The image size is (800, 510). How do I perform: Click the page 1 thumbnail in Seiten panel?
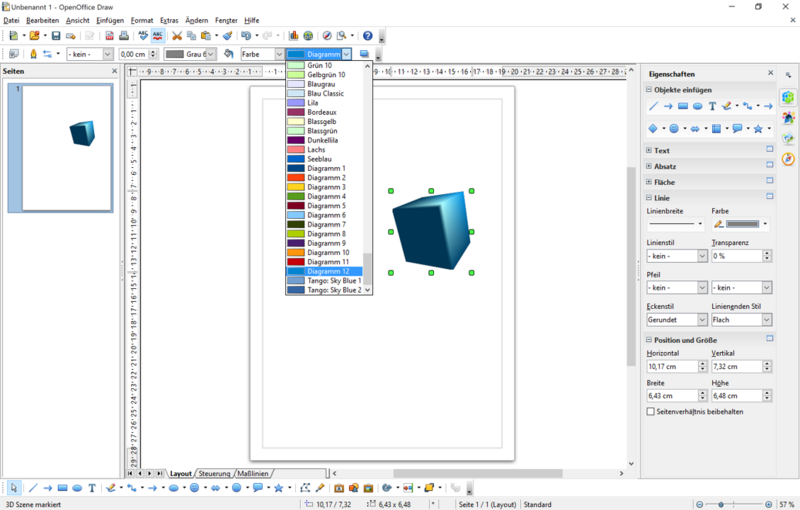67,147
